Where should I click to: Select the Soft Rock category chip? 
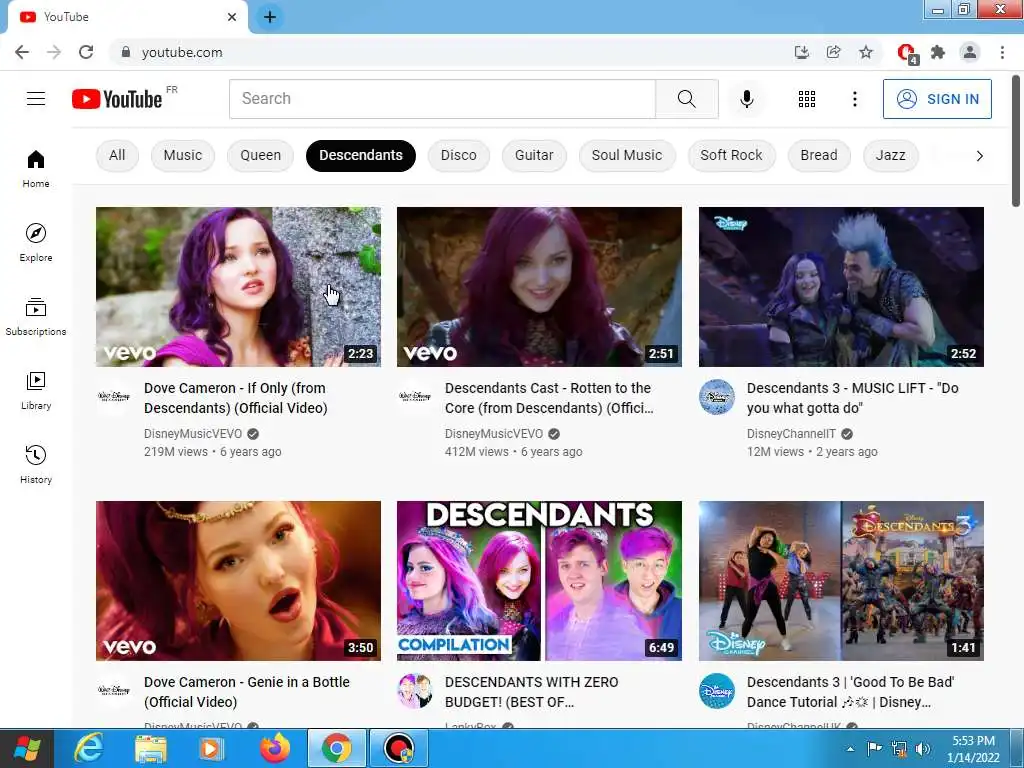tap(731, 155)
